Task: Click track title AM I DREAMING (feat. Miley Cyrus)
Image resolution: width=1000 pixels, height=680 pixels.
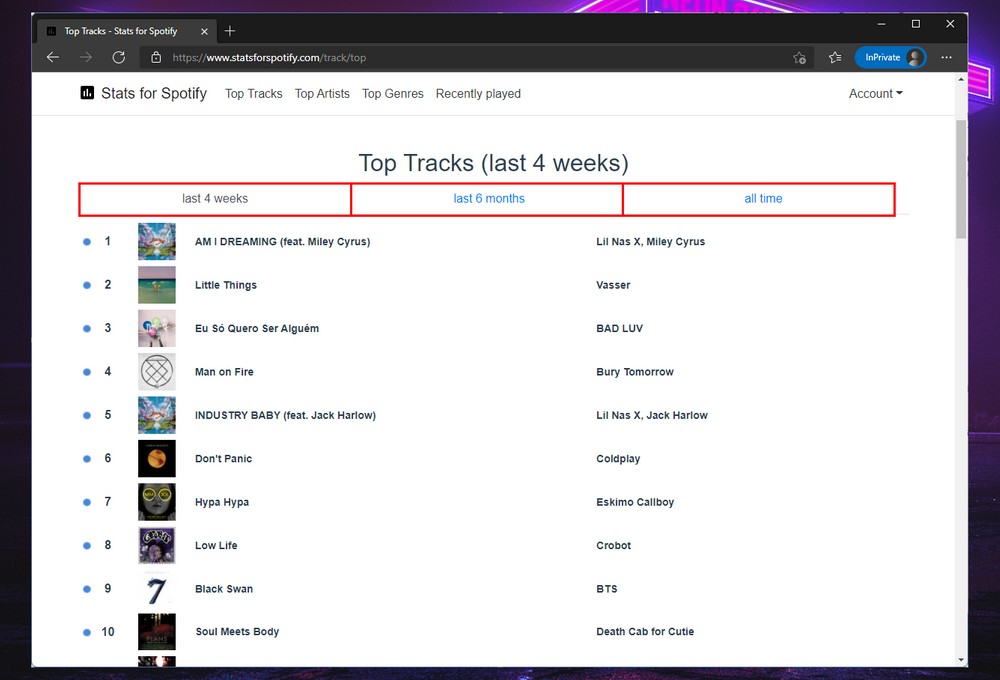Action: (283, 242)
